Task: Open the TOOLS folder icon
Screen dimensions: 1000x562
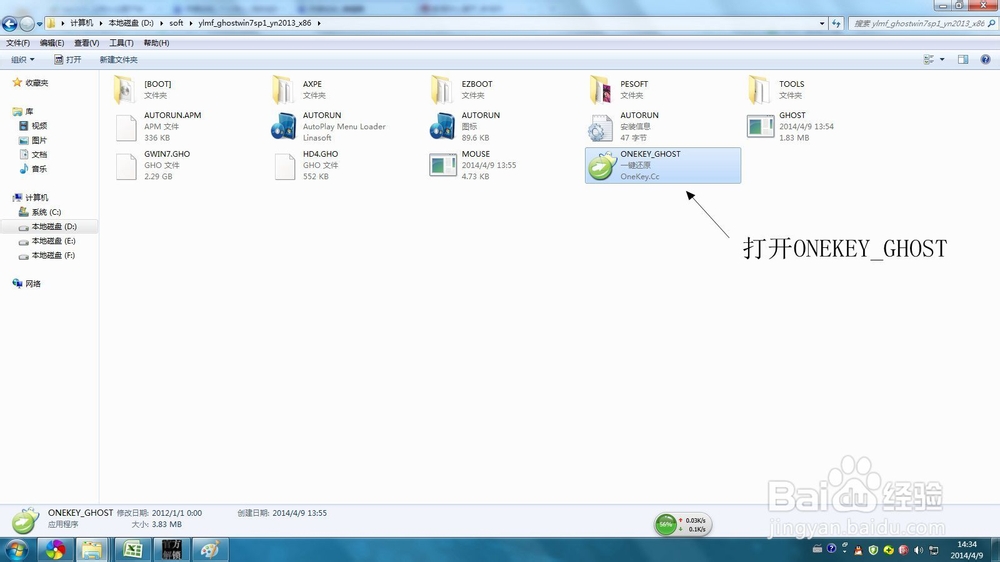Action: 759,90
